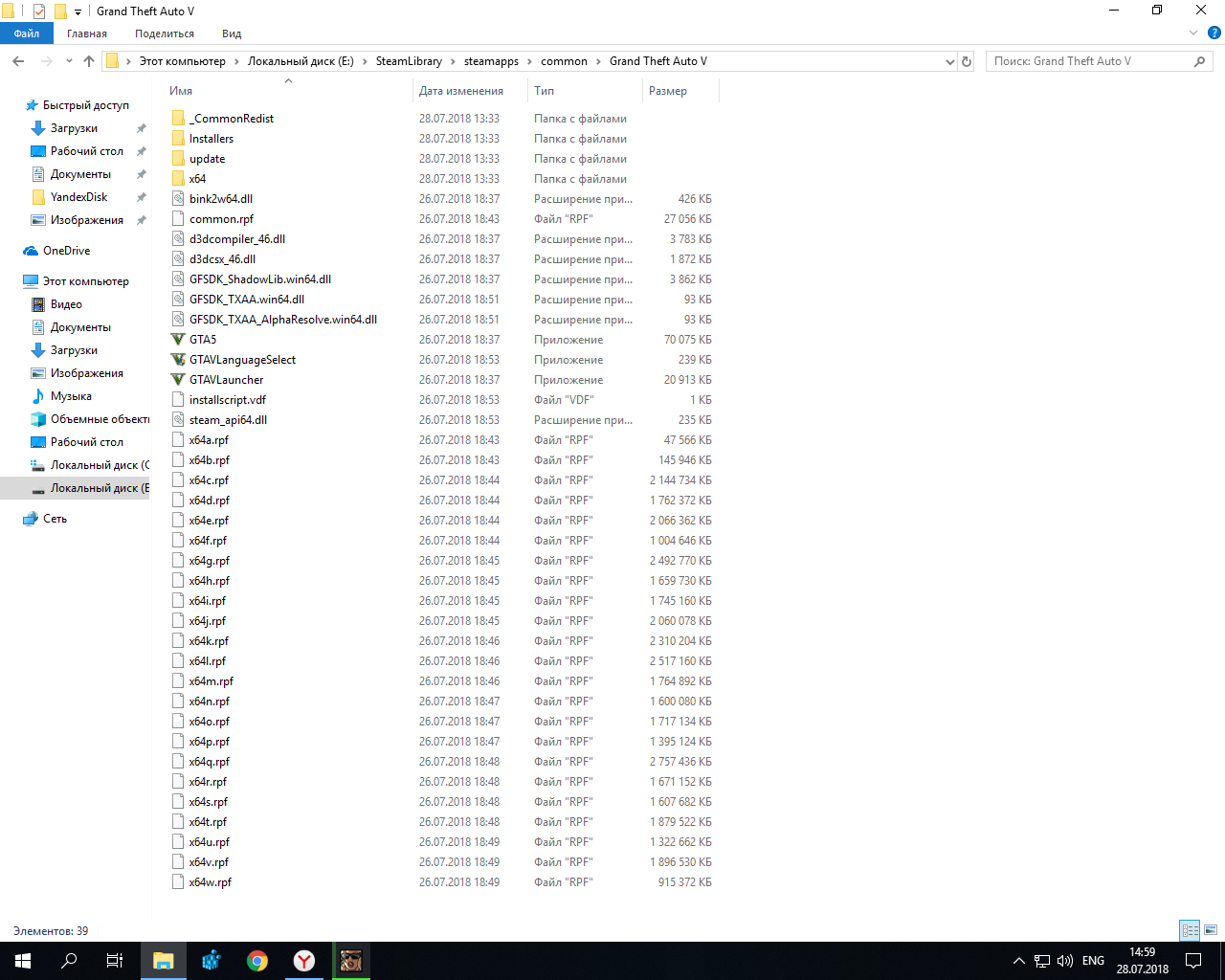The image size is (1225, 980).
Task: Click the GTAVLanguageSelect icon
Action: pyautogui.click(x=178, y=360)
